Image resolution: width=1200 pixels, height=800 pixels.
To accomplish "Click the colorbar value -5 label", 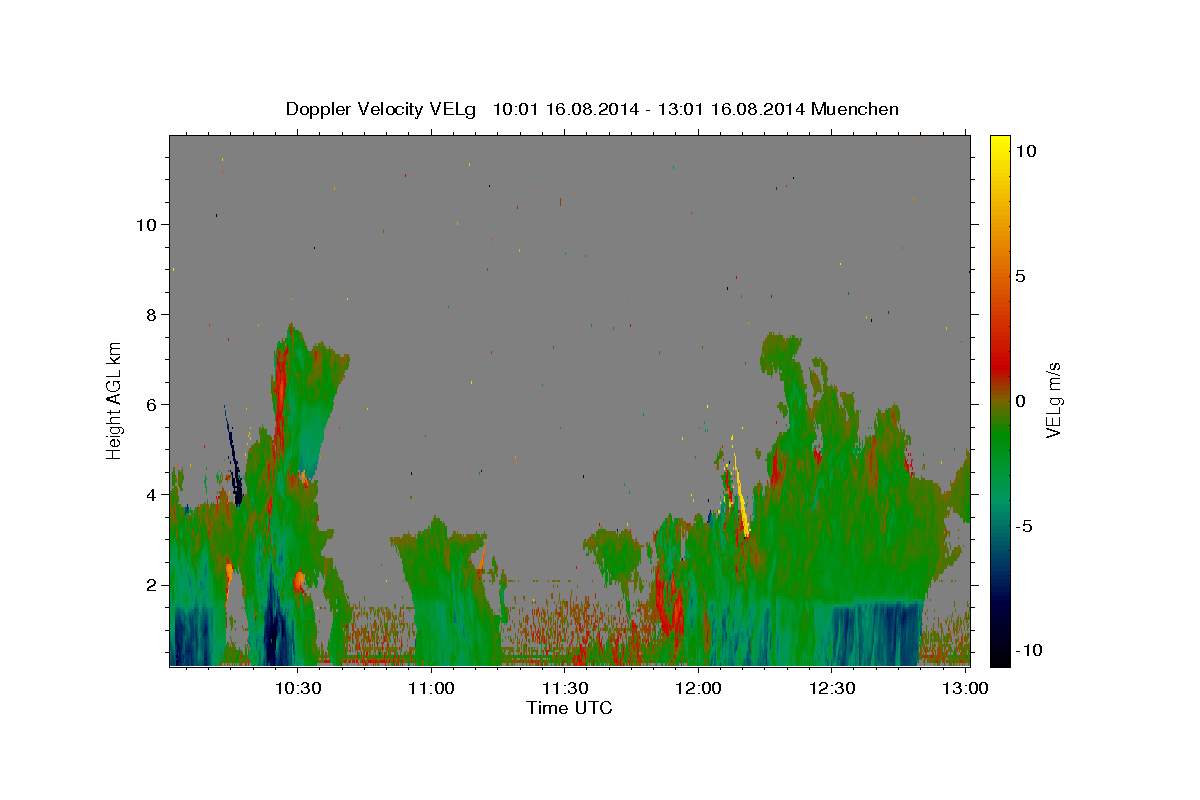I will [x=1024, y=526].
